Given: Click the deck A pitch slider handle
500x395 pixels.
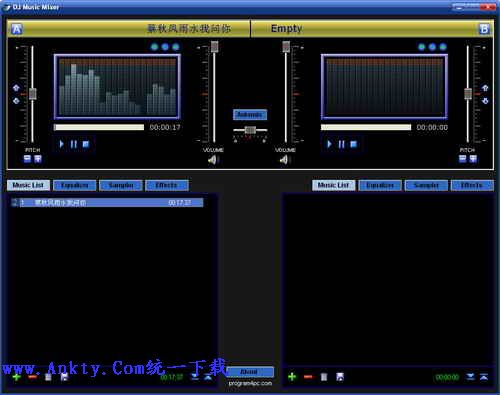Looking at the screenshot, I should (32, 94).
